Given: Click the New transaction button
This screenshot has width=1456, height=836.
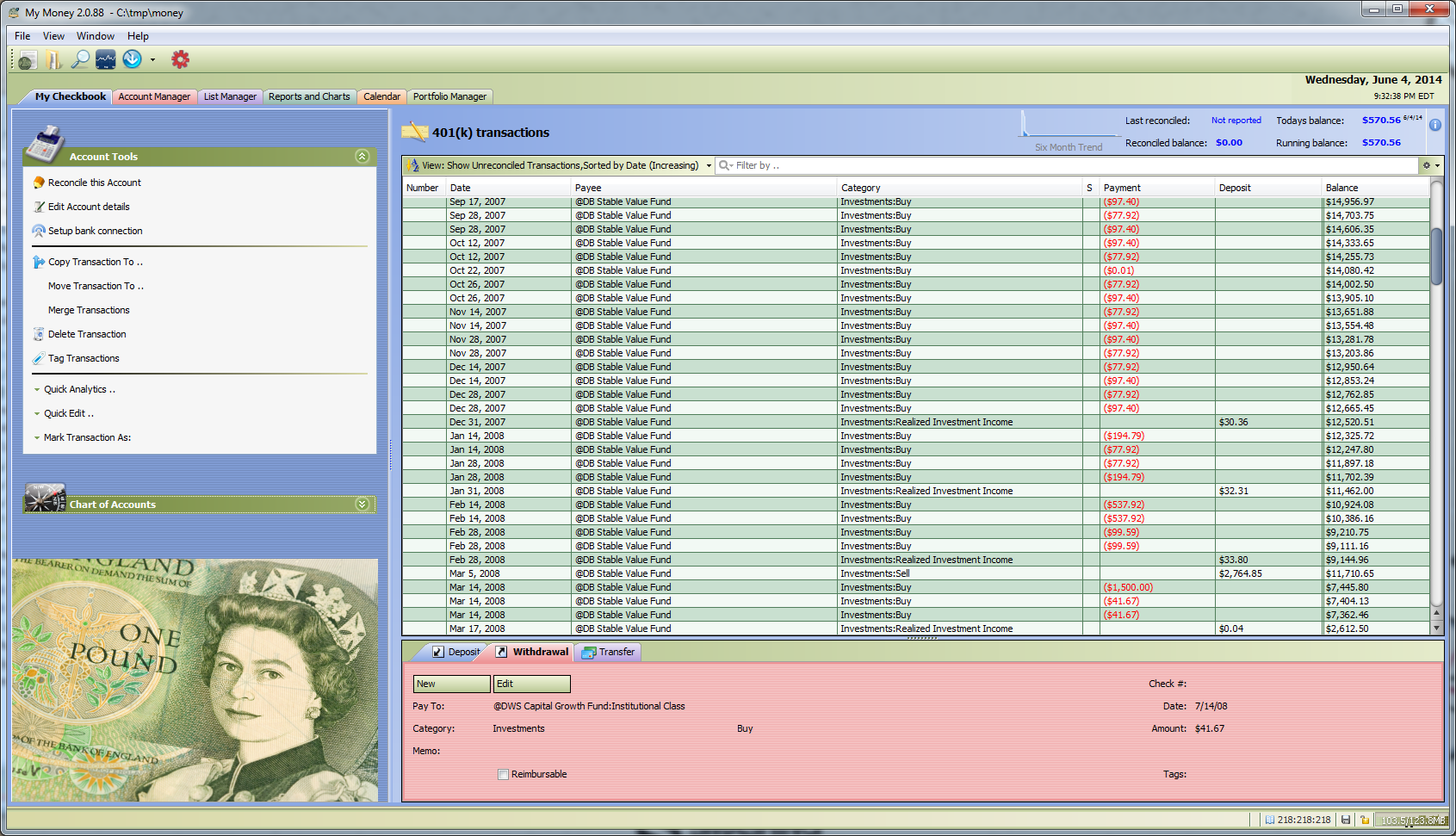Looking at the screenshot, I should [x=452, y=684].
